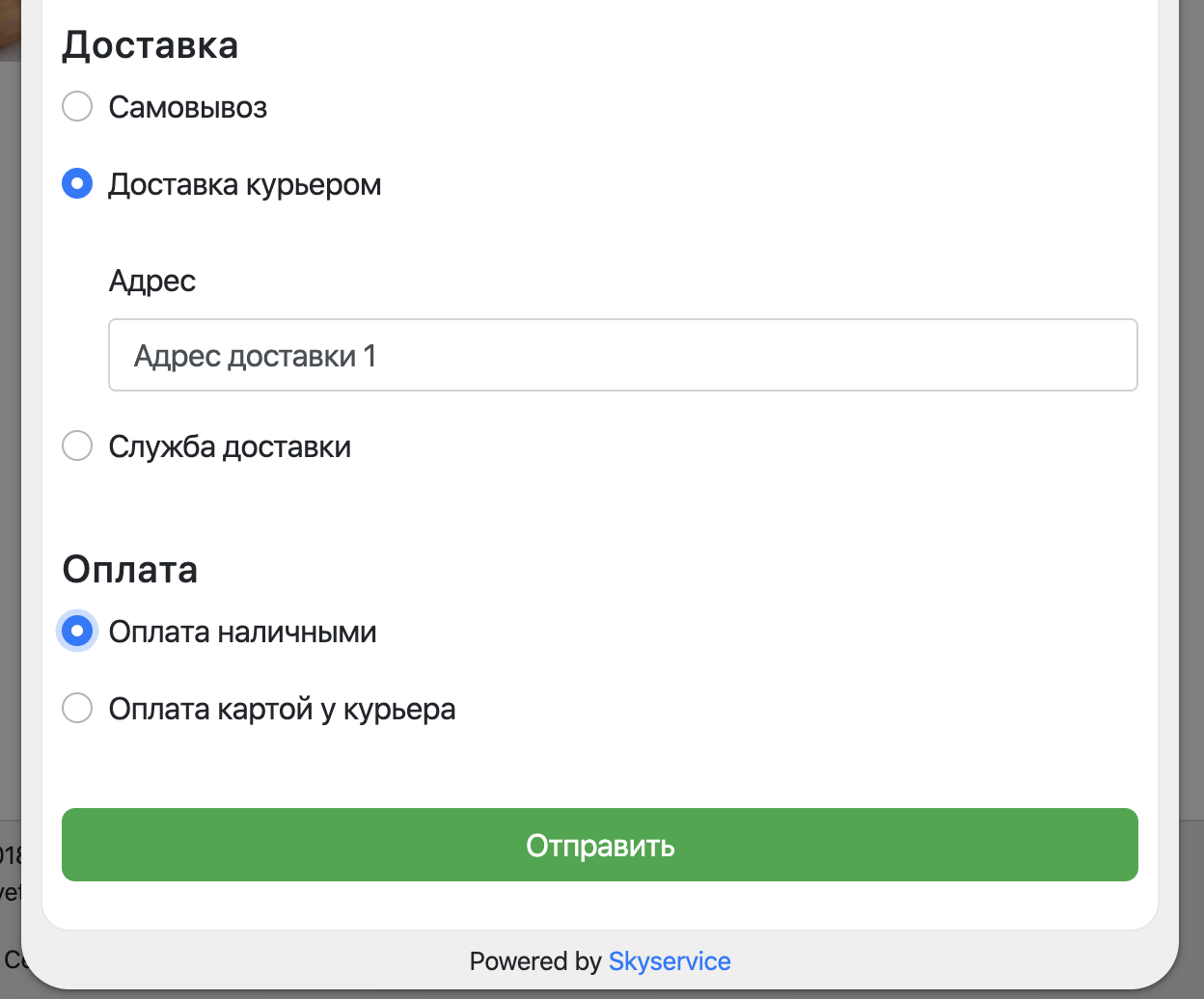The height and width of the screenshot is (999, 1204).
Task: Select the Самовывоз radio button
Action: tap(77, 106)
